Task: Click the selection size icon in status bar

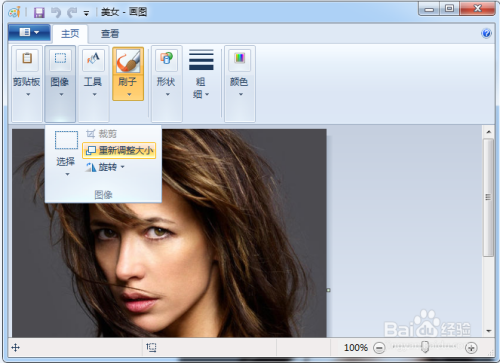Action: click(x=151, y=348)
